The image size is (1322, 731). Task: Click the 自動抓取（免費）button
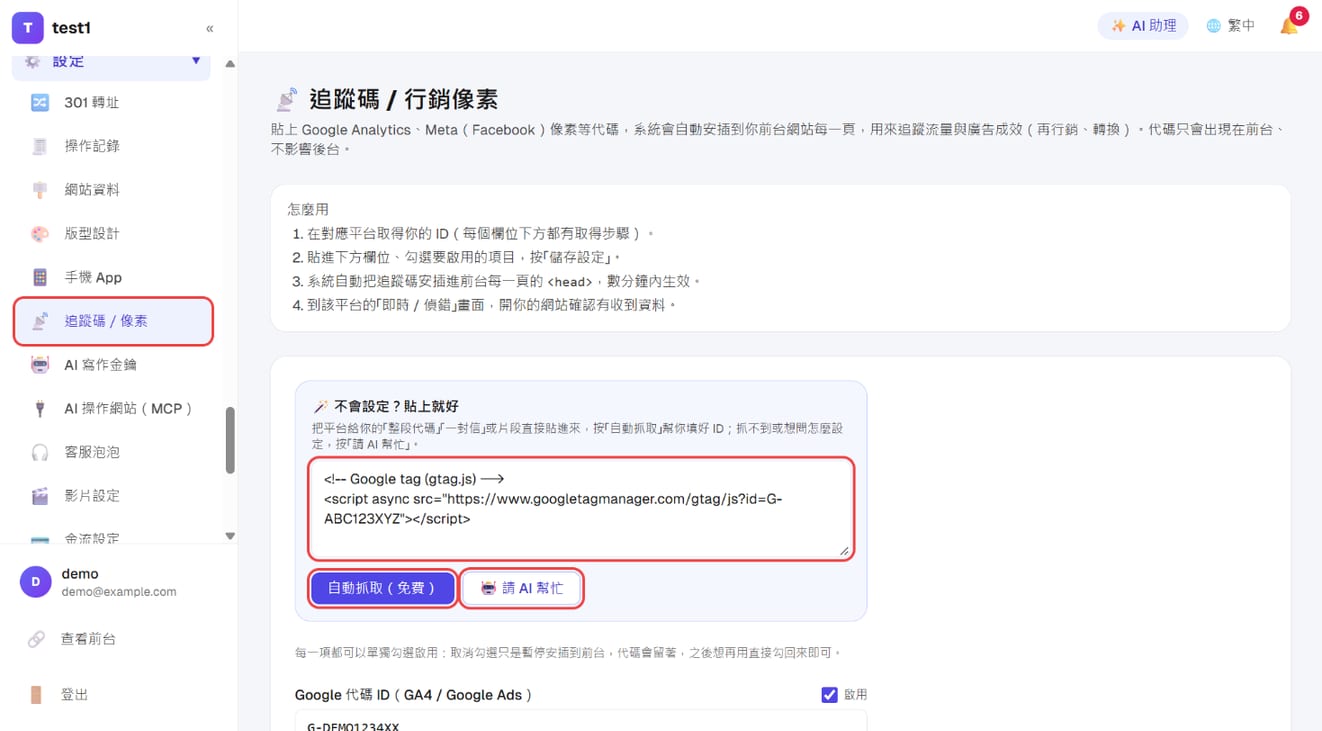[x=383, y=588]
